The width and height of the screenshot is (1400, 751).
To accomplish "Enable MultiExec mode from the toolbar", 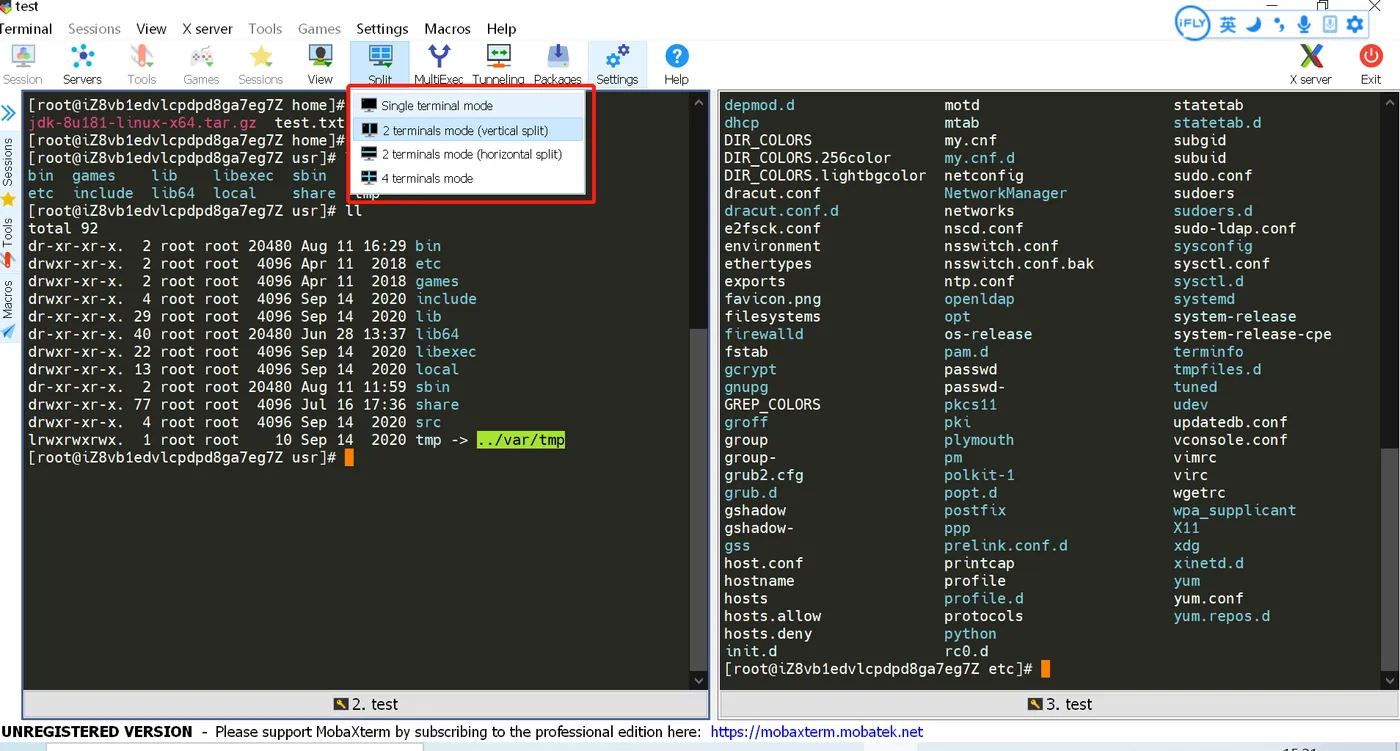I will point(439,64).
